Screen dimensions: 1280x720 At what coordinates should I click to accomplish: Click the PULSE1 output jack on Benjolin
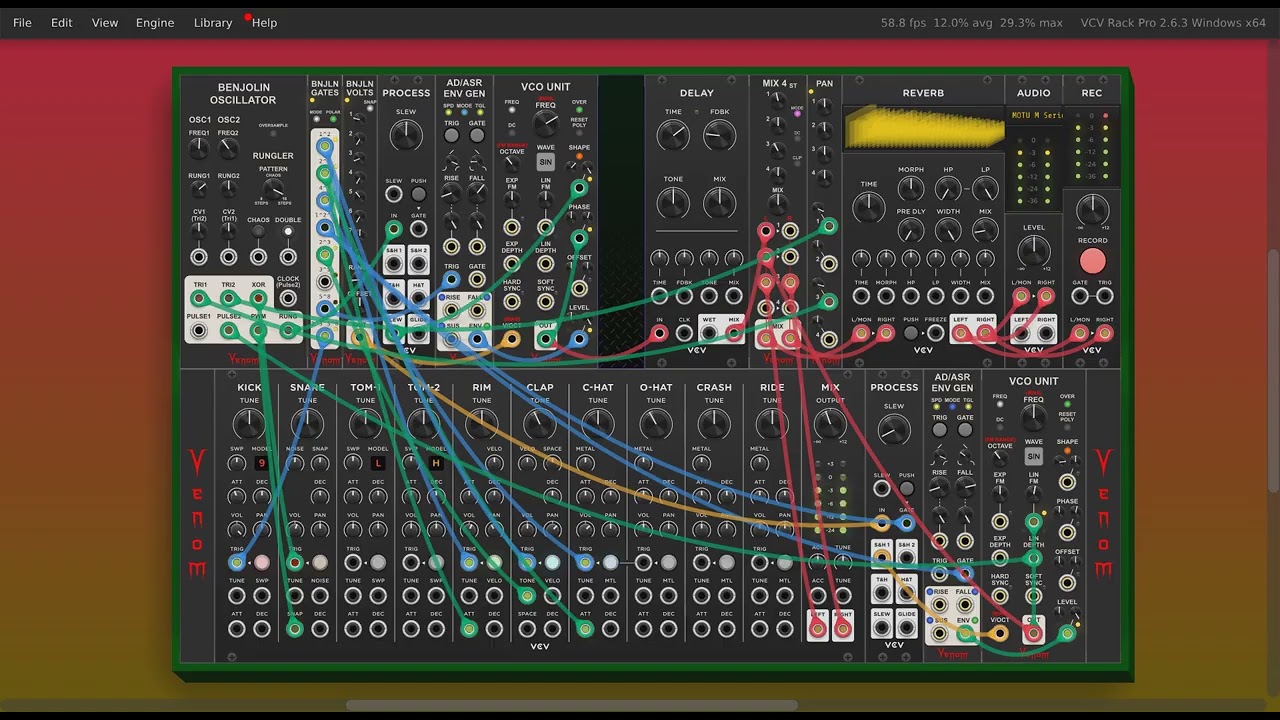pyautogui.click(x=199, y=331)
